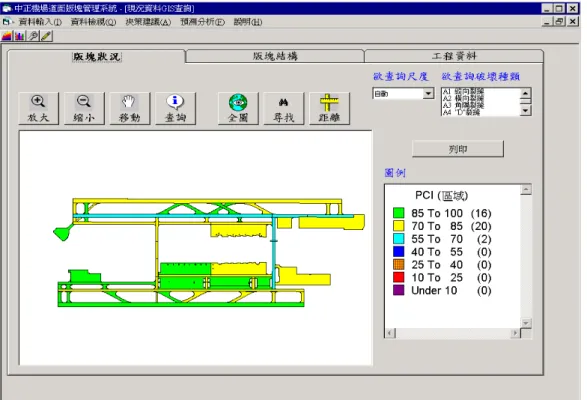Click the damage type list down arrow
Viewport: 587px width, 400px height.
pyautogui.click(x=526, y=110)
